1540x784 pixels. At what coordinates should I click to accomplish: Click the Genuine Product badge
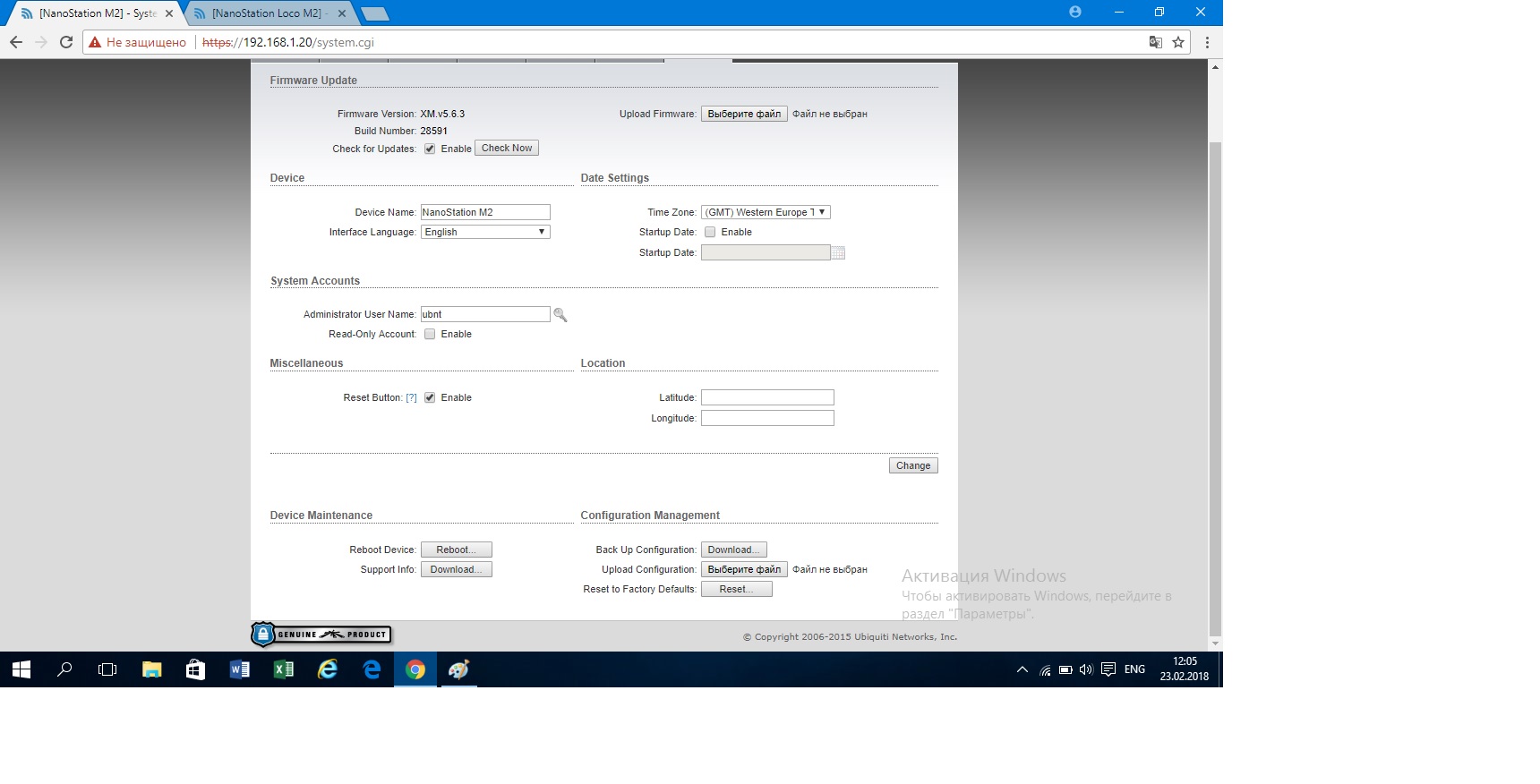(x=321, y=635)
